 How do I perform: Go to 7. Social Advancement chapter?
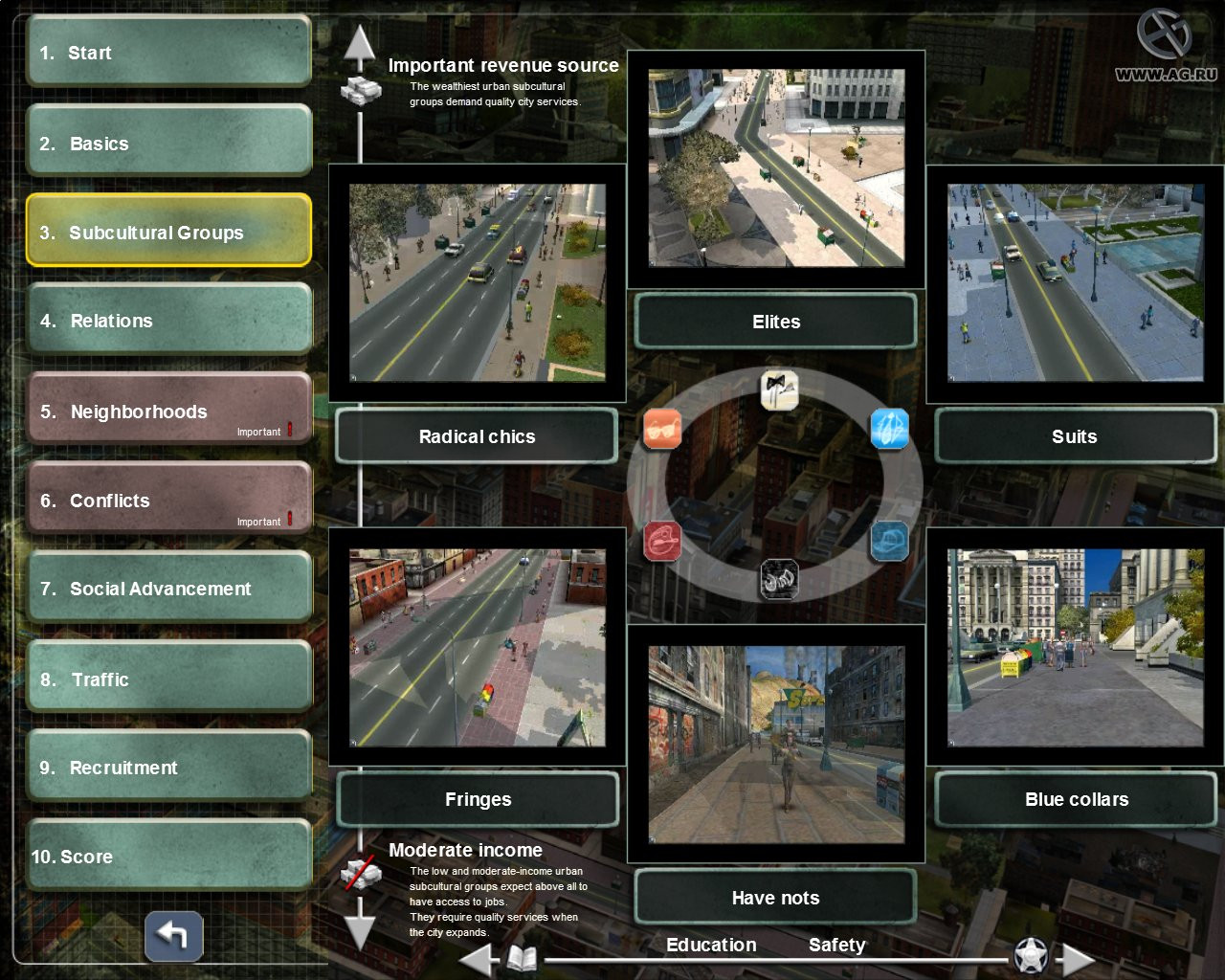[168, 588]
